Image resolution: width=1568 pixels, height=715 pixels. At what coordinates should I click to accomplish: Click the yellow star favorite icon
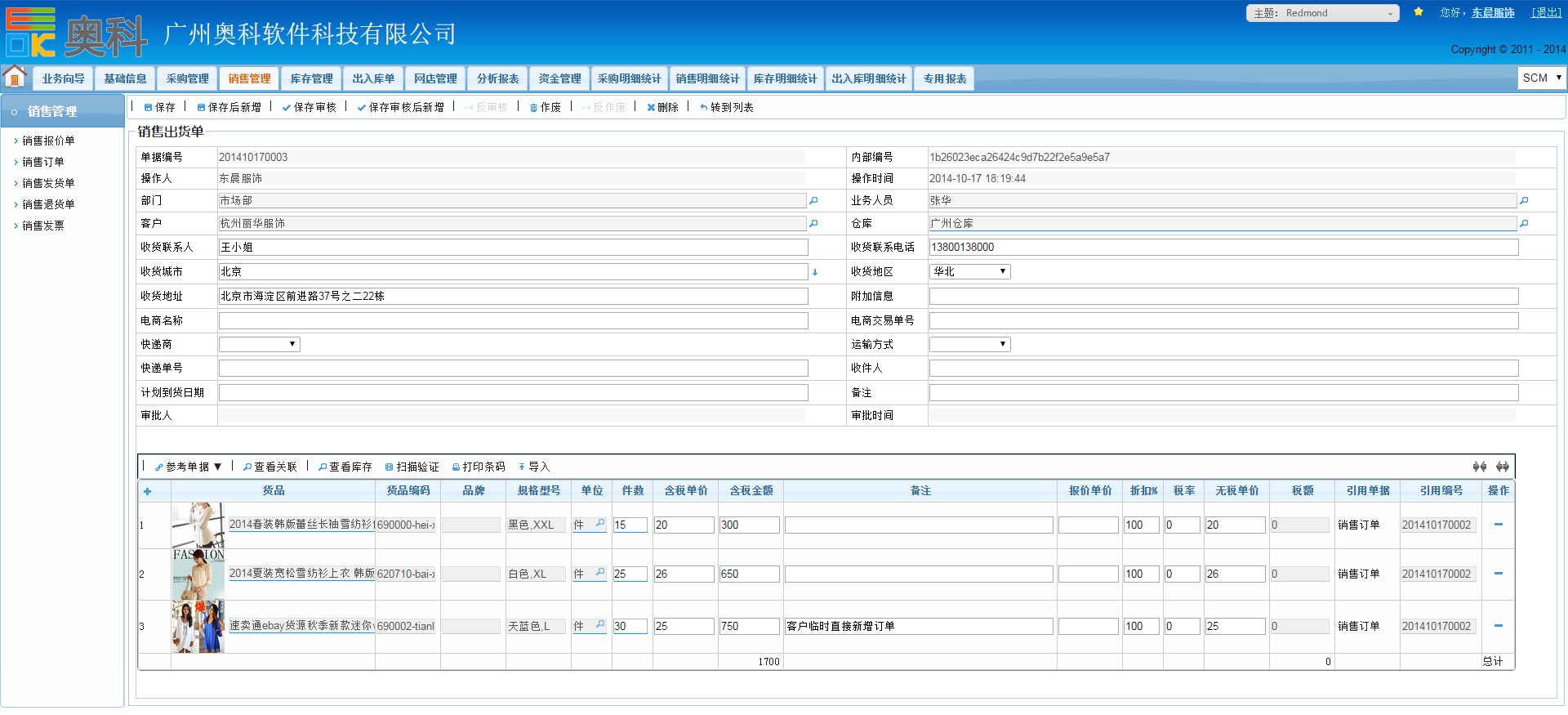(1419, 12)
